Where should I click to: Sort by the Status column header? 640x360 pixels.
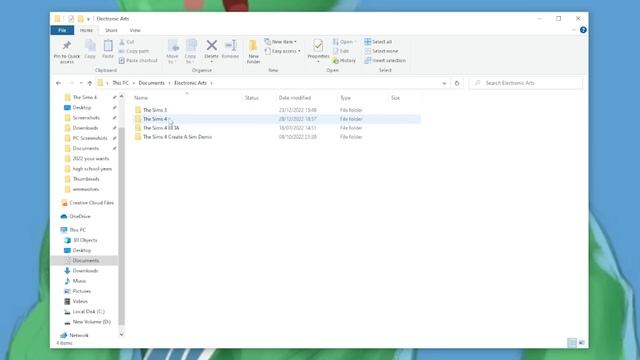pos(252,98)
